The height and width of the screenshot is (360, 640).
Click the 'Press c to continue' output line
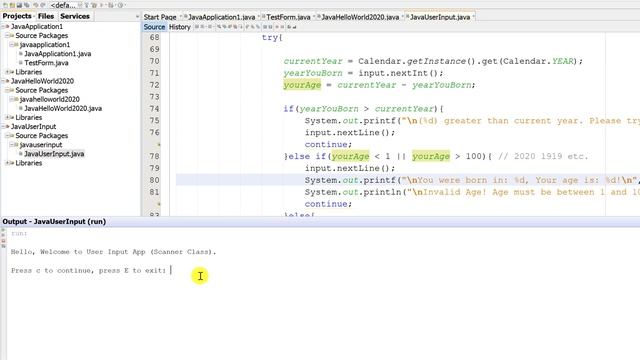(89, 270)
